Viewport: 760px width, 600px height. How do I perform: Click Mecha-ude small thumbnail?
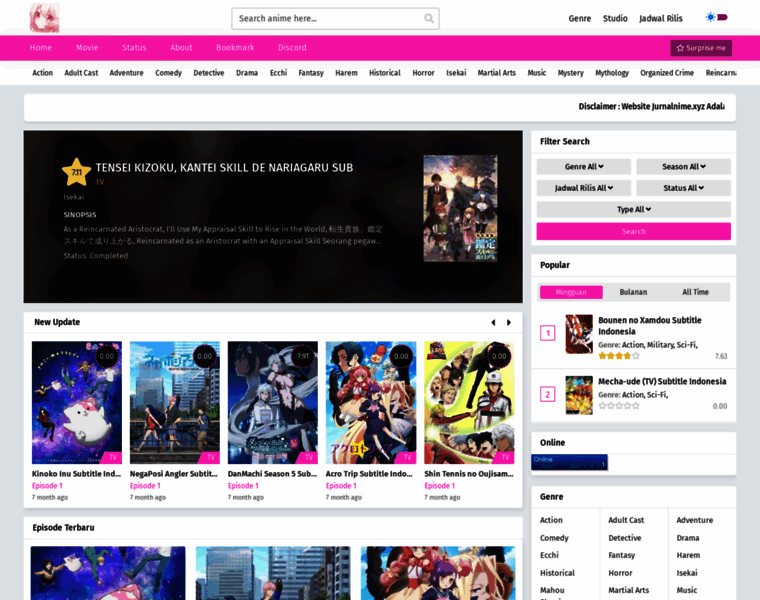(x=579, y=395)
